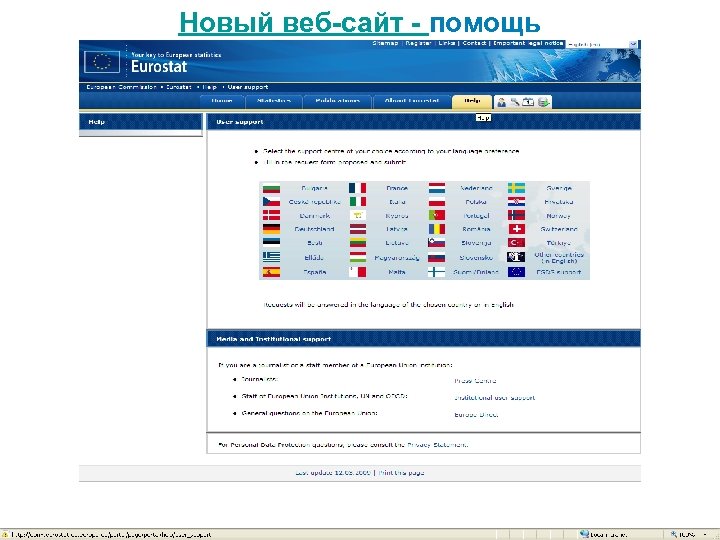Click the icon between wrench and printer
The height and width of the screenshot is (540, 720).
[529, 102]
